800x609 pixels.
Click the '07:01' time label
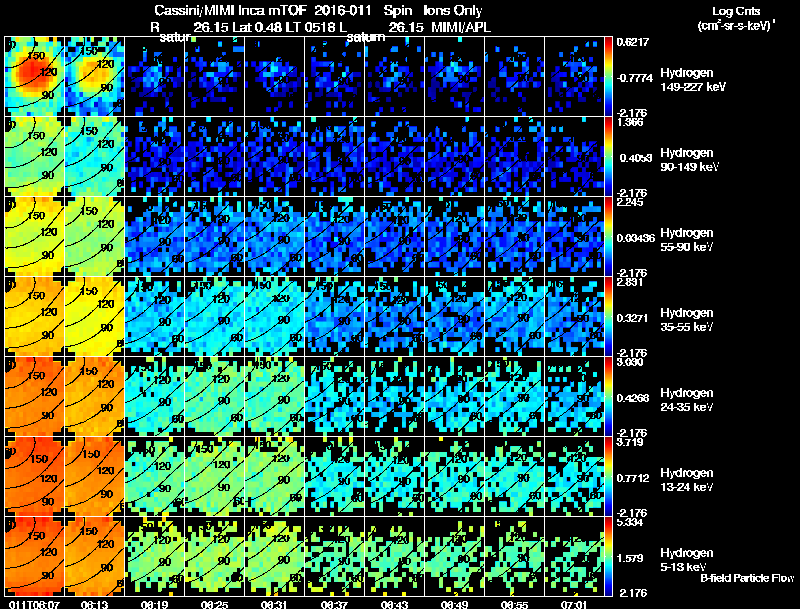(x=574, y=605)
